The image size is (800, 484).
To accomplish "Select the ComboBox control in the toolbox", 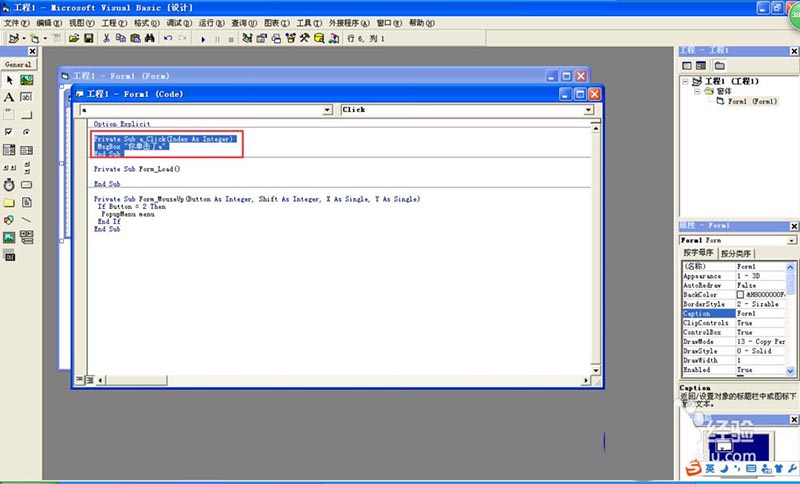I will pos(9,149).
